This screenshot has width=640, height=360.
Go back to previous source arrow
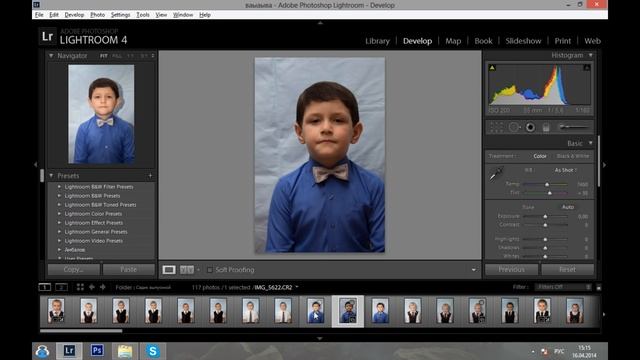(92, 287)
